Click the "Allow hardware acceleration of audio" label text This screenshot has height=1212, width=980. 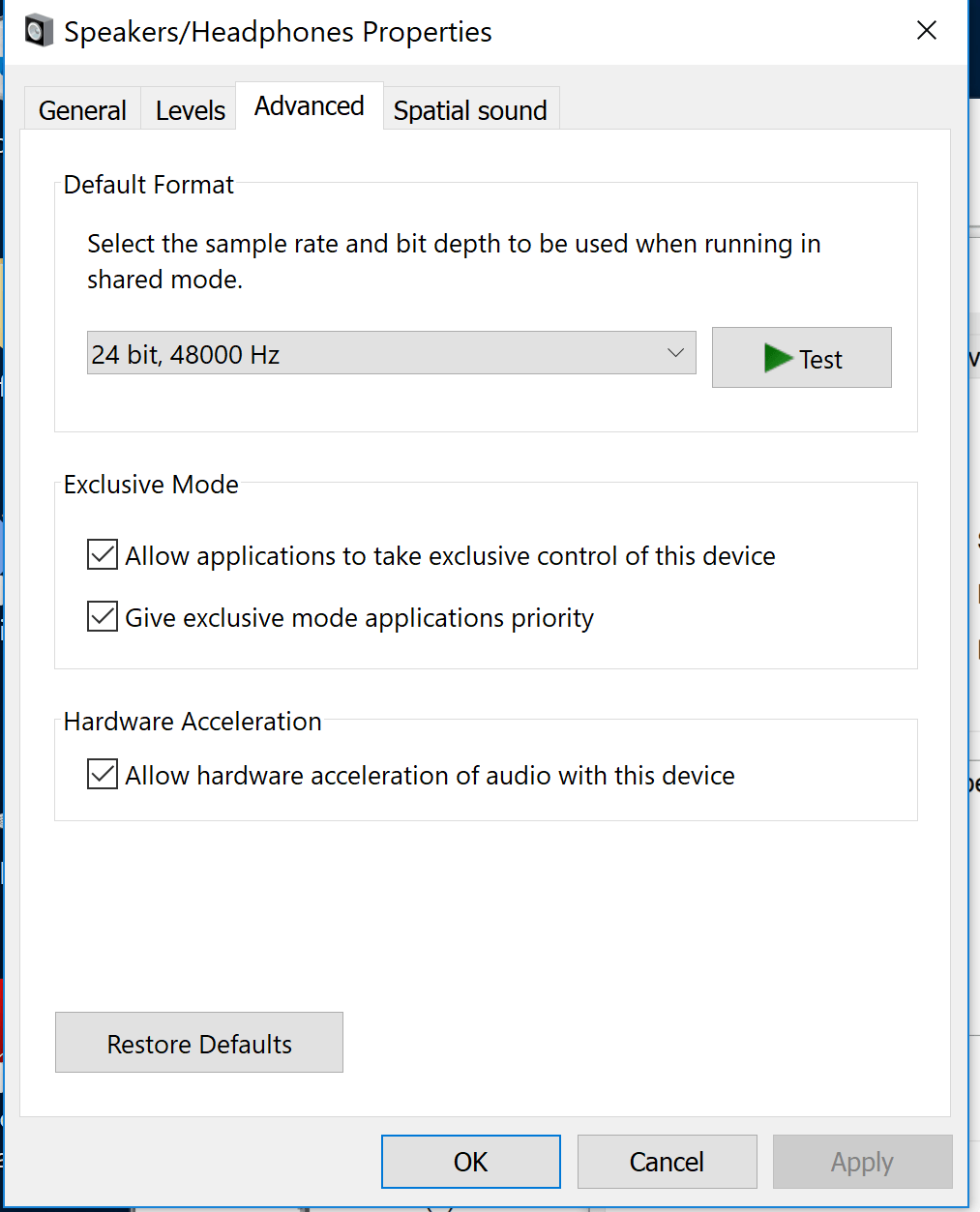pyautogui.click(x=430, y=776)
